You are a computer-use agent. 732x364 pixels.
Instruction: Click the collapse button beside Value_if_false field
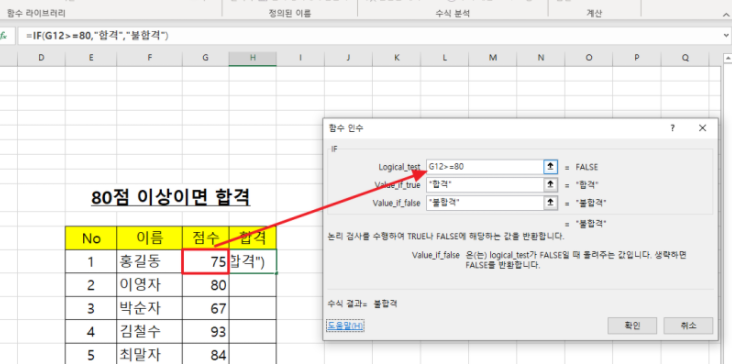click(550, 203)
